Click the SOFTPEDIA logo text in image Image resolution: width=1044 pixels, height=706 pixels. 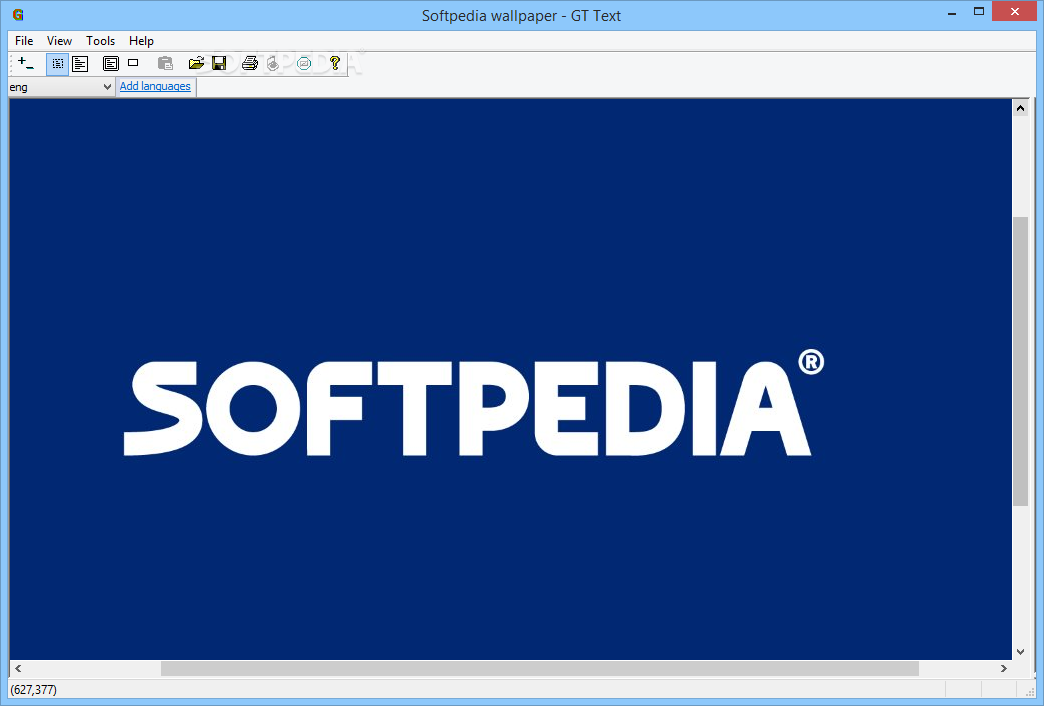point(467,408)
